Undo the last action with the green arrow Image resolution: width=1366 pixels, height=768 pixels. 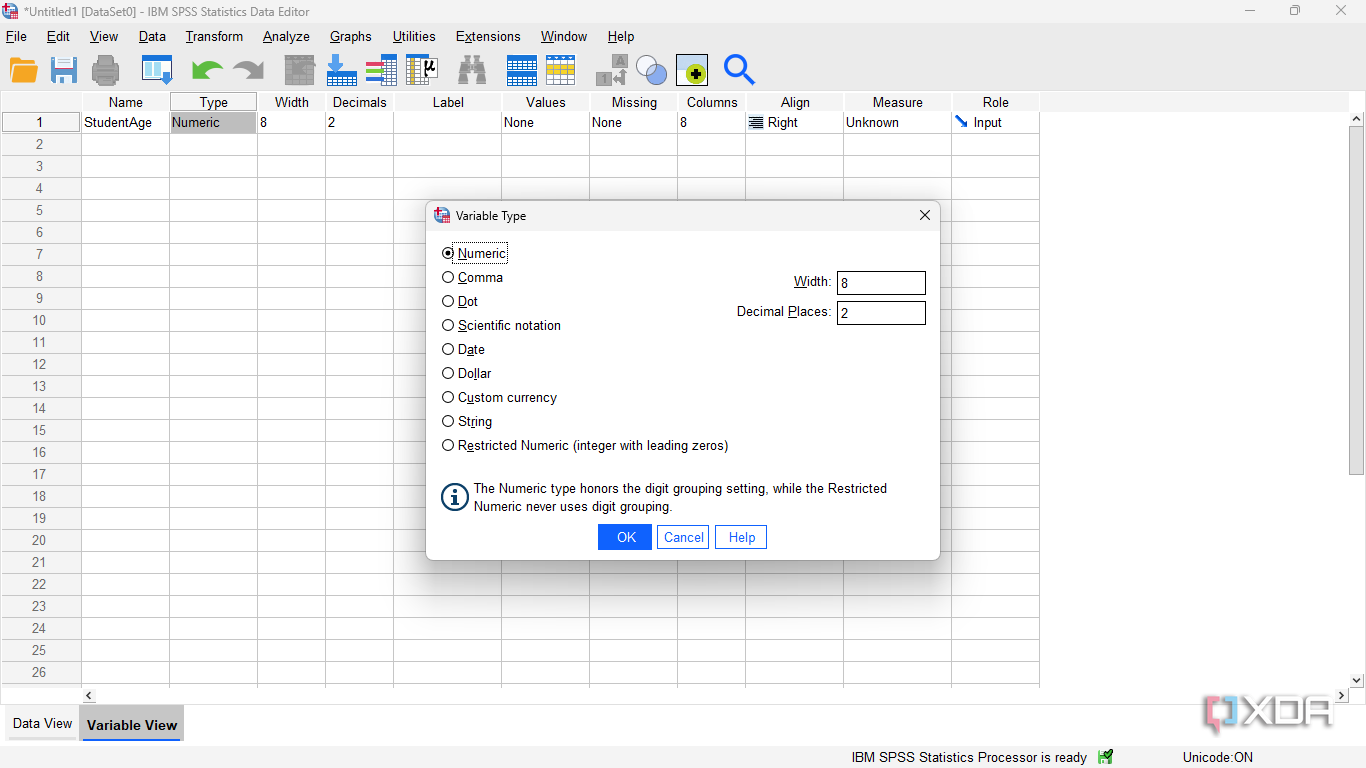[207, 70]
